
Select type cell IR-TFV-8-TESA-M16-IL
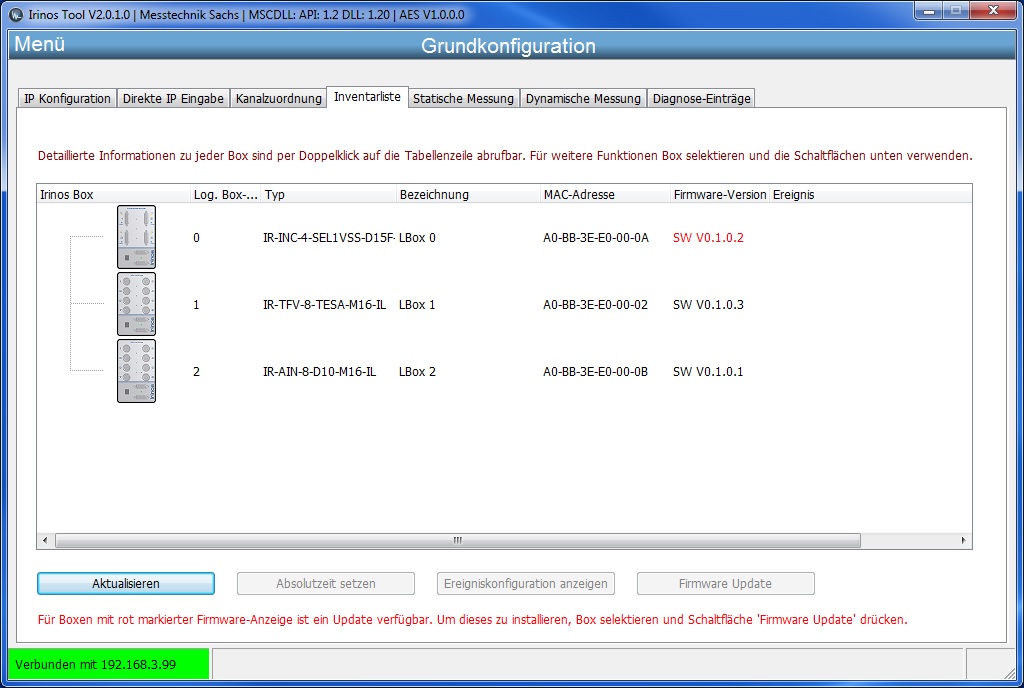pos(324,305)
